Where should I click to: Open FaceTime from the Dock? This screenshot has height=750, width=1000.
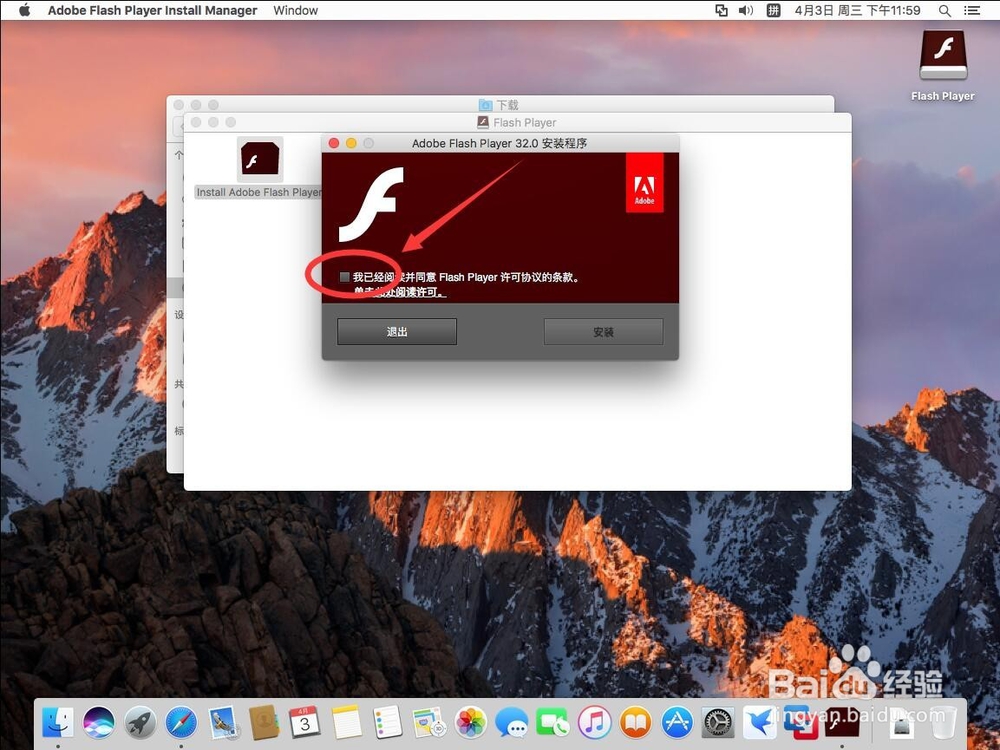pyautogui.click(x=552, y=723)
